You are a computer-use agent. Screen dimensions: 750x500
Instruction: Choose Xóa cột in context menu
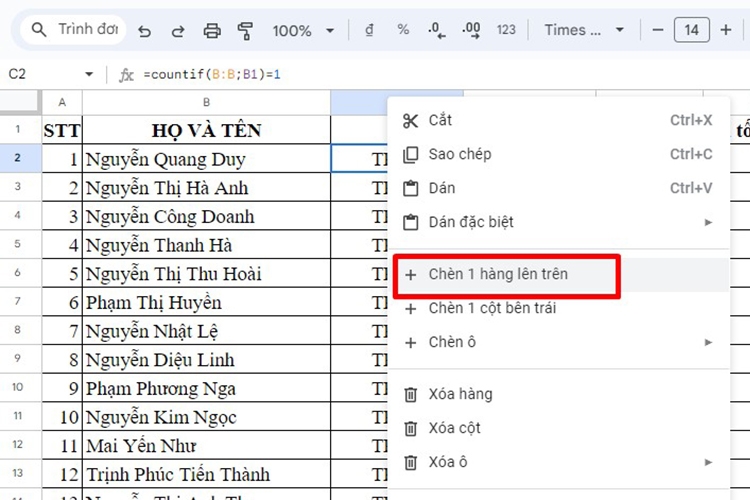[558, 429]
